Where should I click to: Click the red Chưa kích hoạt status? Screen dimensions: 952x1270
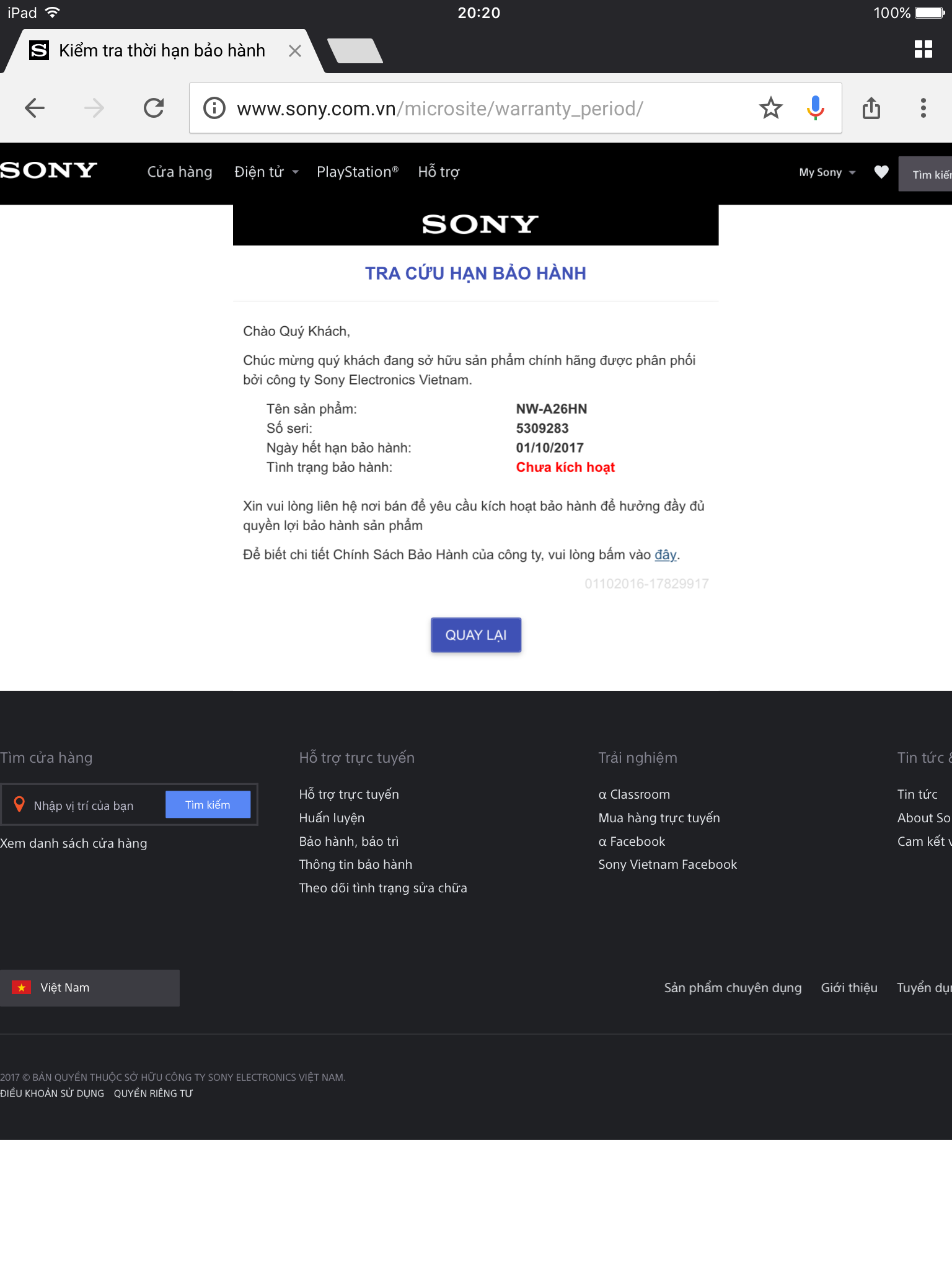click(x=565, y=467)
